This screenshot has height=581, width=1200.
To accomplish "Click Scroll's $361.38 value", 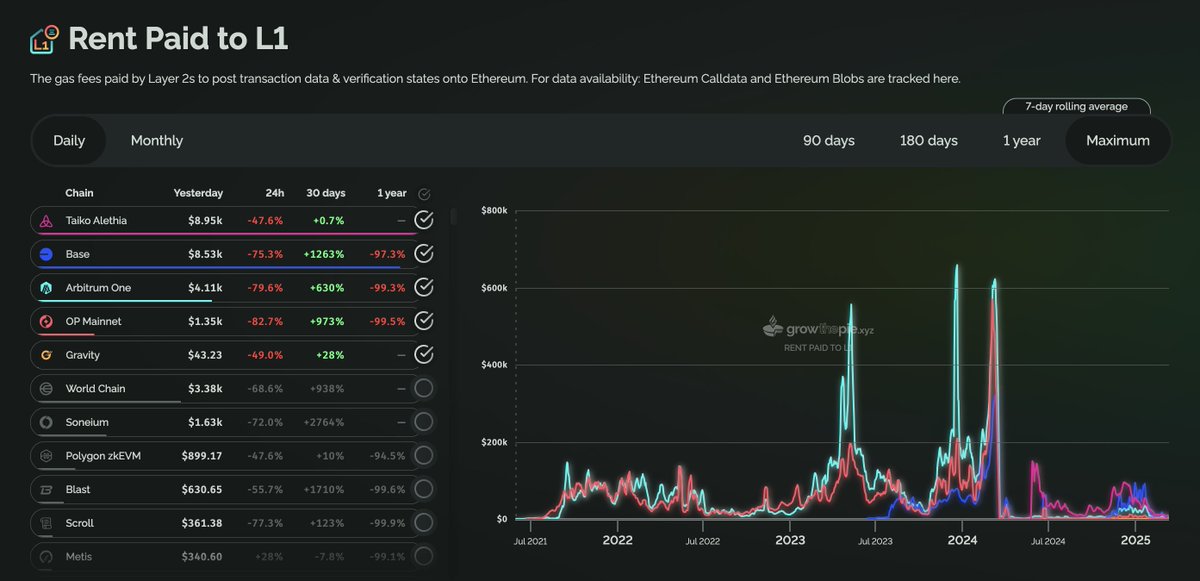I will tap(203, 523).
